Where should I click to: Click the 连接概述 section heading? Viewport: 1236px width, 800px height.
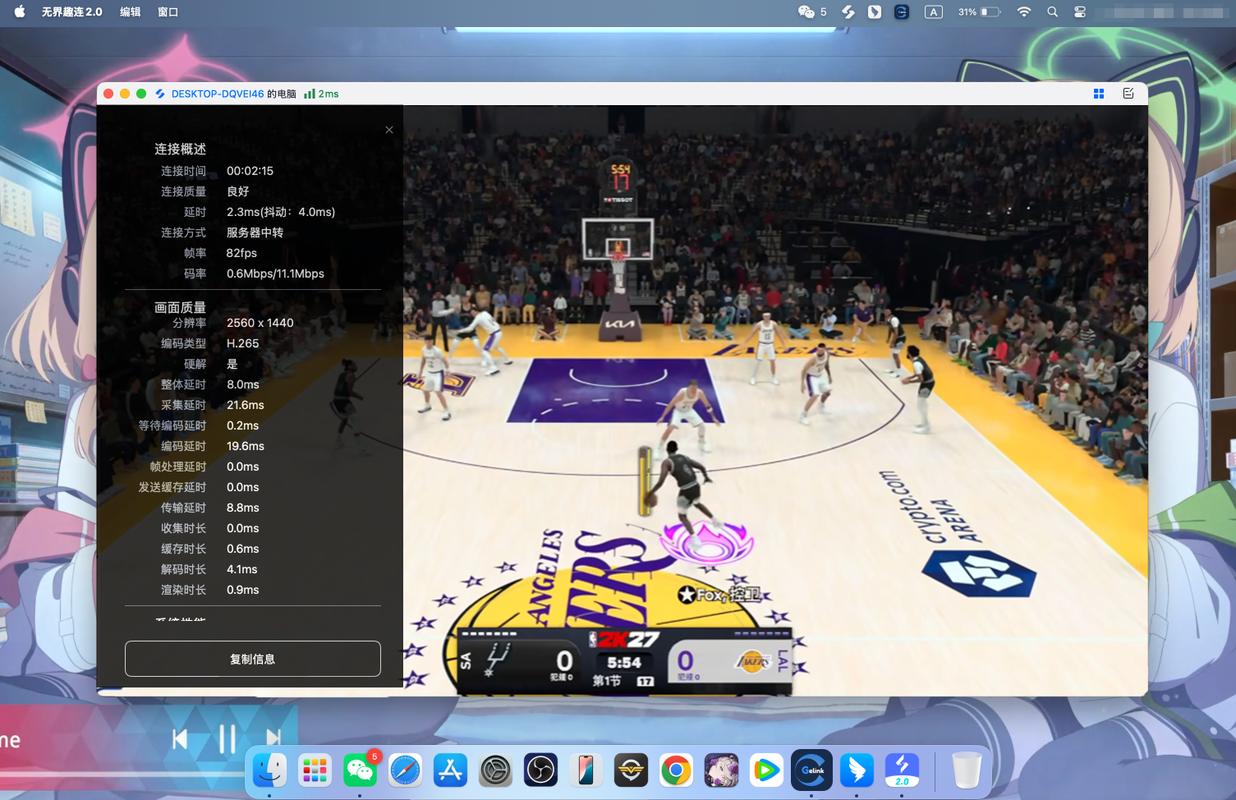click(180, 149)
